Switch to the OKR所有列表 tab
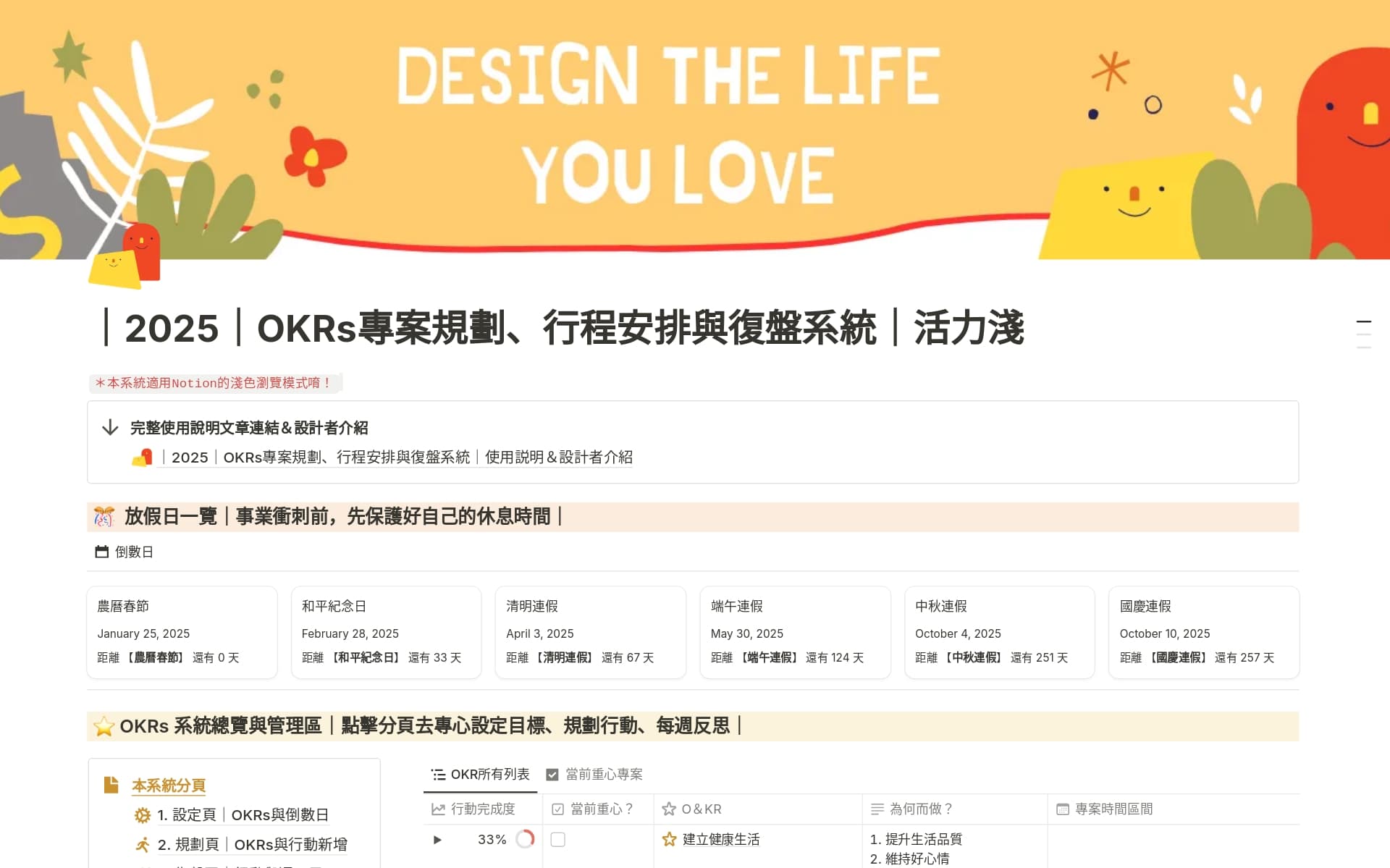The width and height of the screenshot is (1390, 868). 481,775
